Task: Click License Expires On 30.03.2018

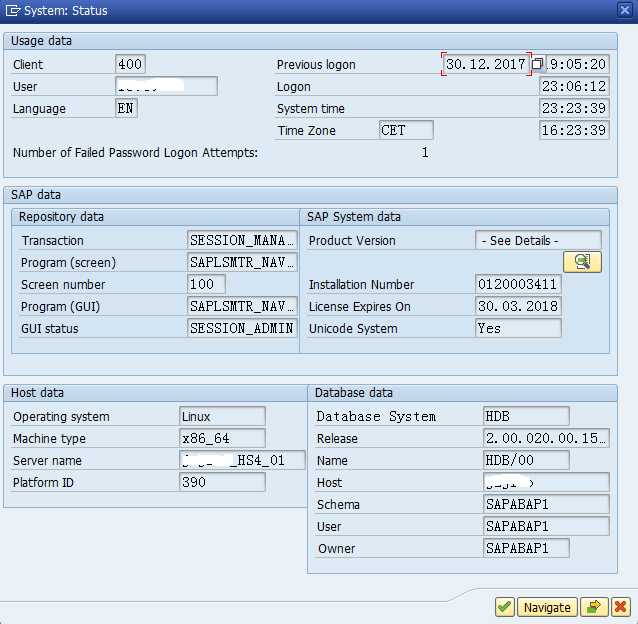Action: 518,306
